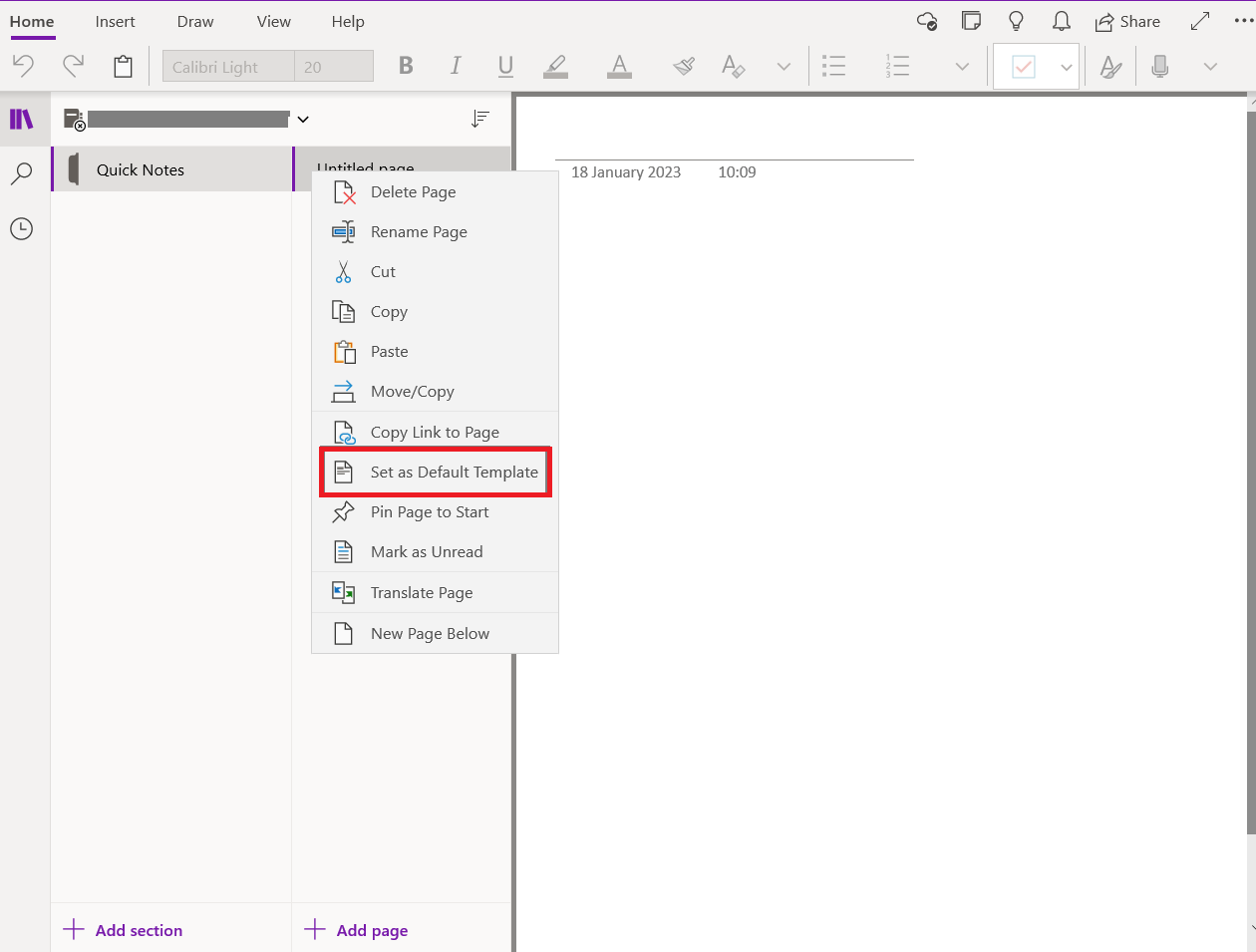Choose Mark as Unread

[435, 551]
